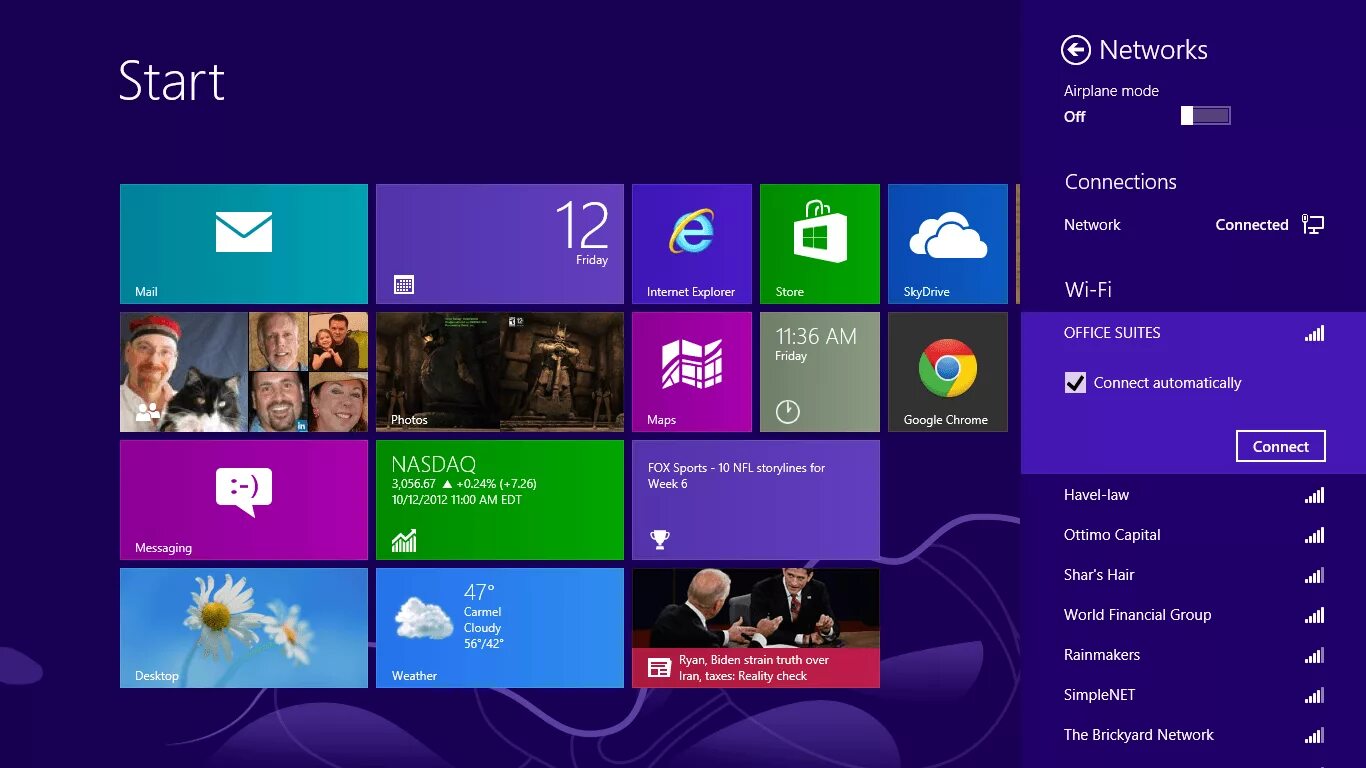This screenshot has width=1366, height=768.
Task: Select the SimpleNET Wi-Fi network
Action: pos(1194,695)
